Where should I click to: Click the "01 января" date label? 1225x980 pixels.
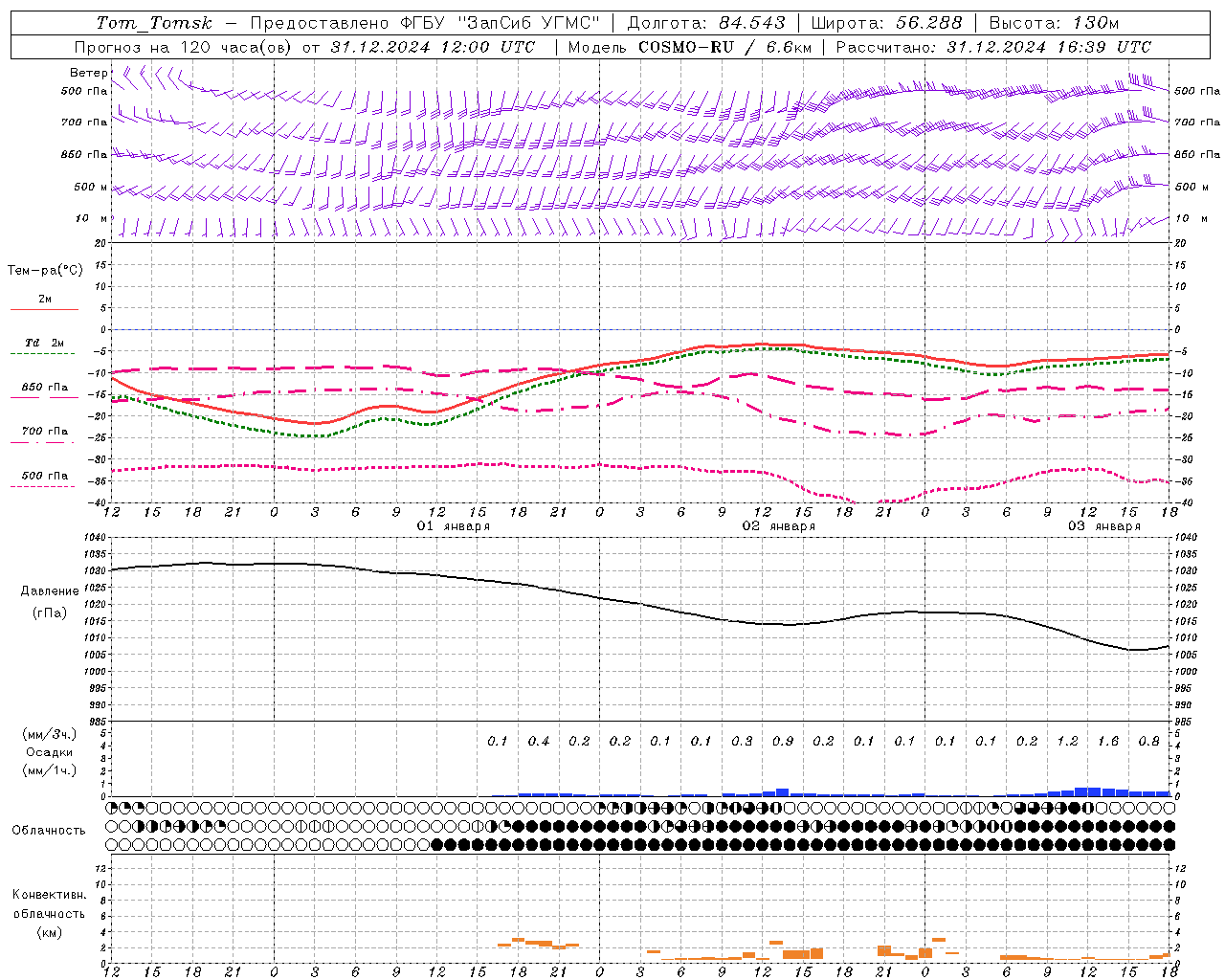(454, 526)
